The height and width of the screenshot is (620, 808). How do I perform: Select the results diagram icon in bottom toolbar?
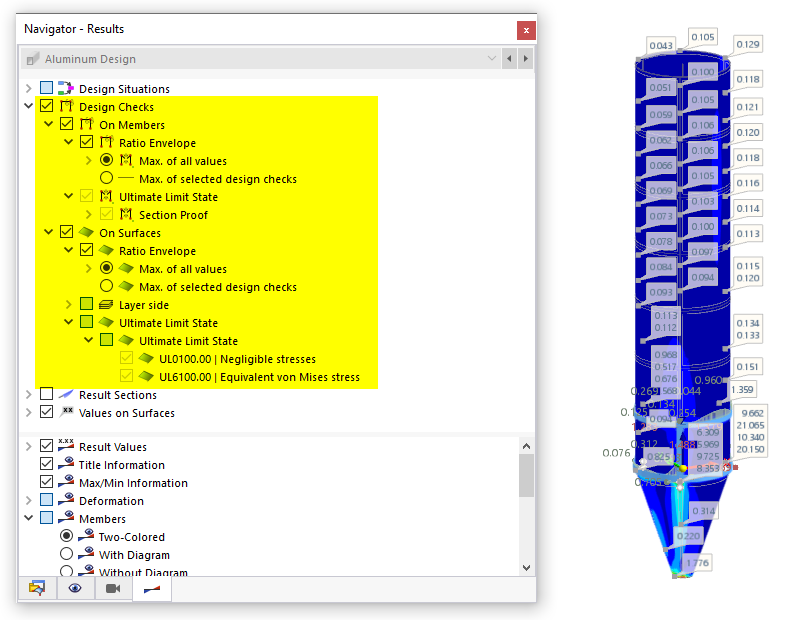coord(152,588)
